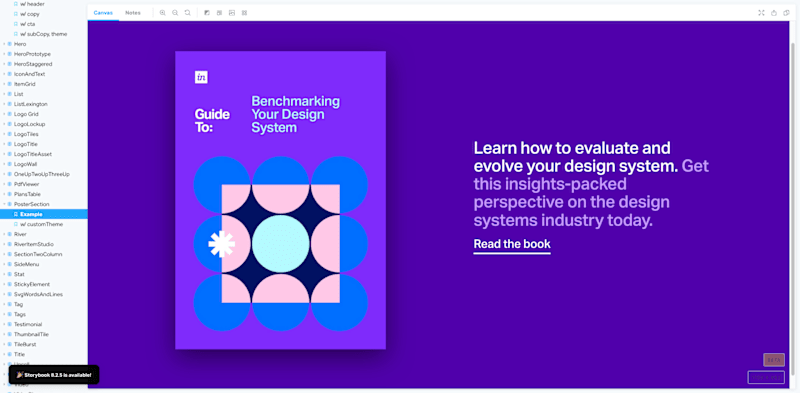This screenshot has height=393, width=800.
Task: Expand the Testimonial component
Action: (4, 324)
